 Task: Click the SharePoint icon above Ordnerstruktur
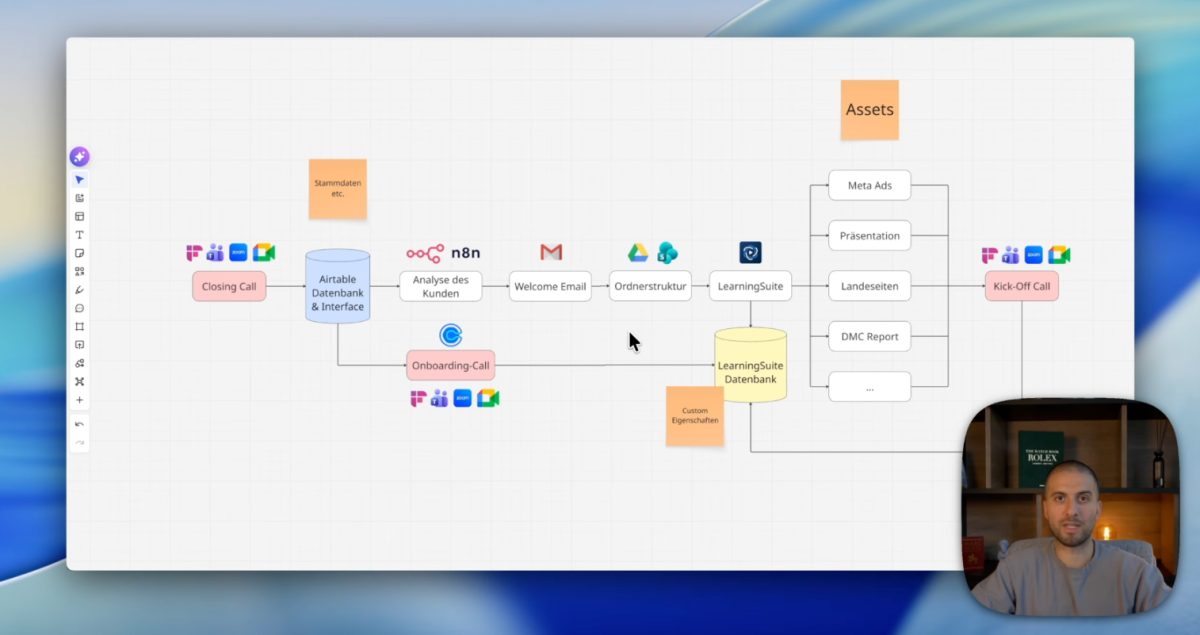667,253
